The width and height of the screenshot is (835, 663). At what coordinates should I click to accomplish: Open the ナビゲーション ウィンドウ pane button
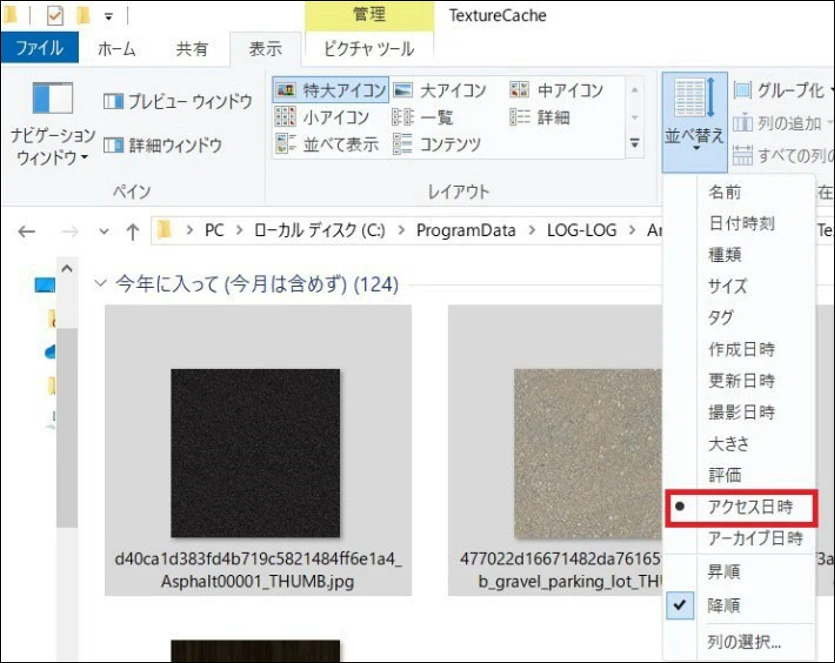[51, 124]
